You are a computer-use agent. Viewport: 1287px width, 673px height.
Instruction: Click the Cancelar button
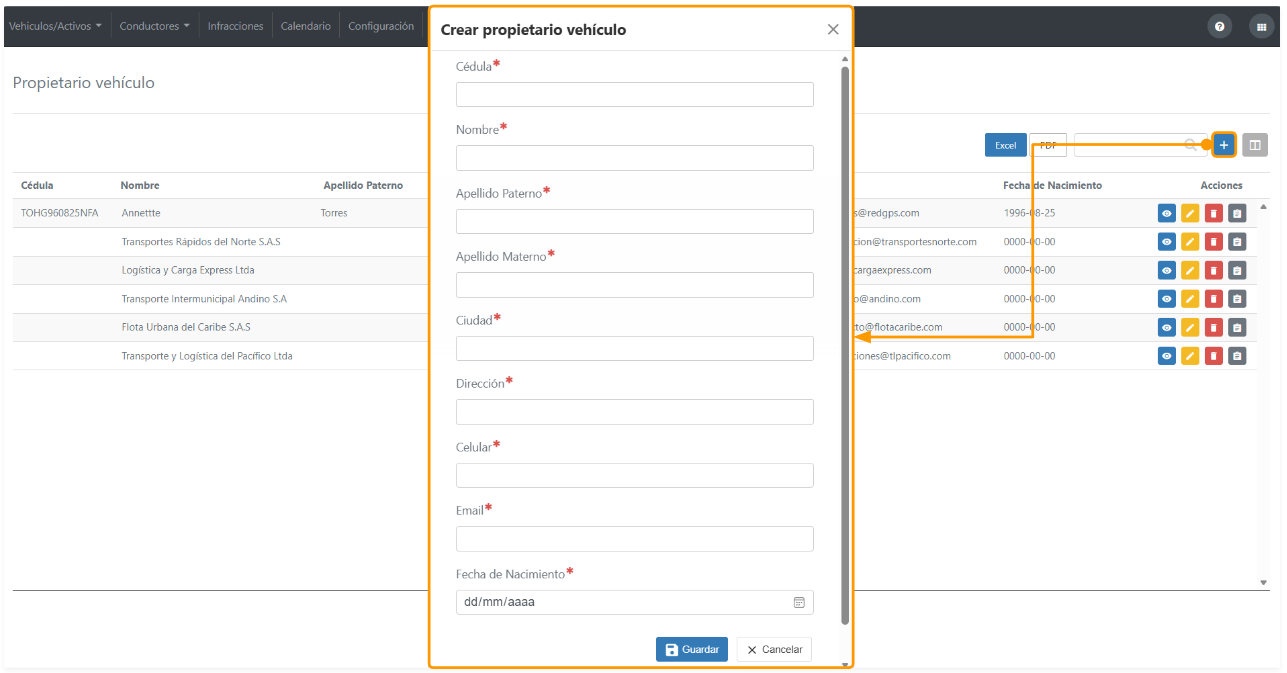tap(774, 649)
